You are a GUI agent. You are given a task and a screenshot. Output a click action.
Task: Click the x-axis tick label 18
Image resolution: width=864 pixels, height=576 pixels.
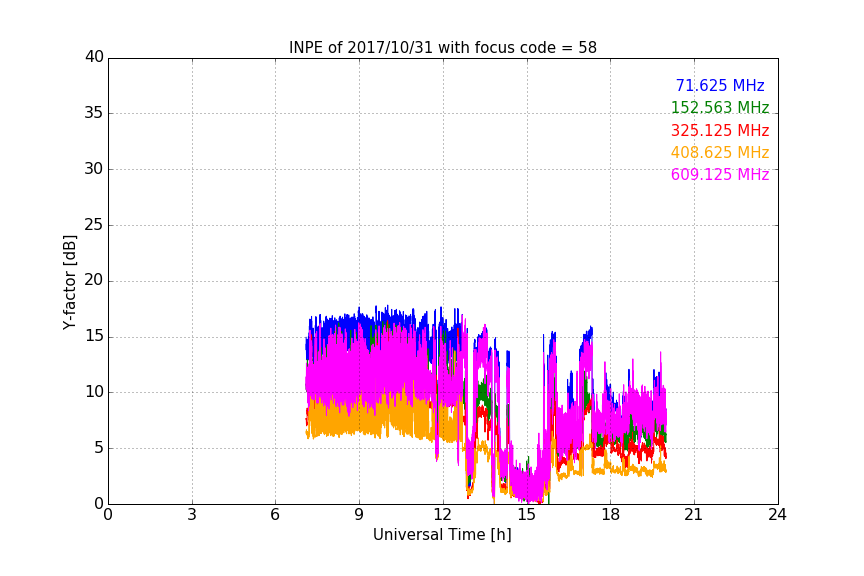[x=610, y=515]
